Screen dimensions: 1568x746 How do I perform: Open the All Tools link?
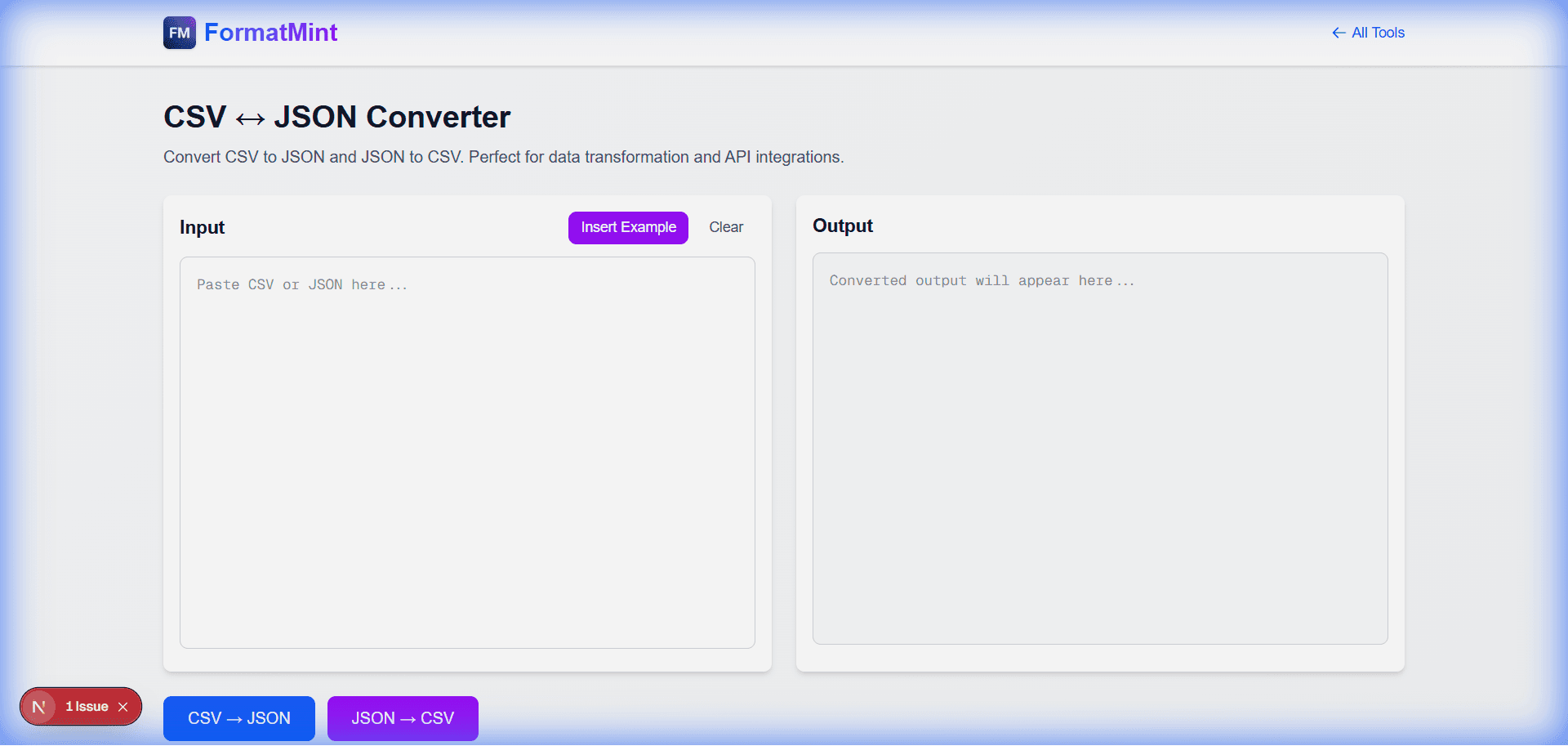point(1378,33)
